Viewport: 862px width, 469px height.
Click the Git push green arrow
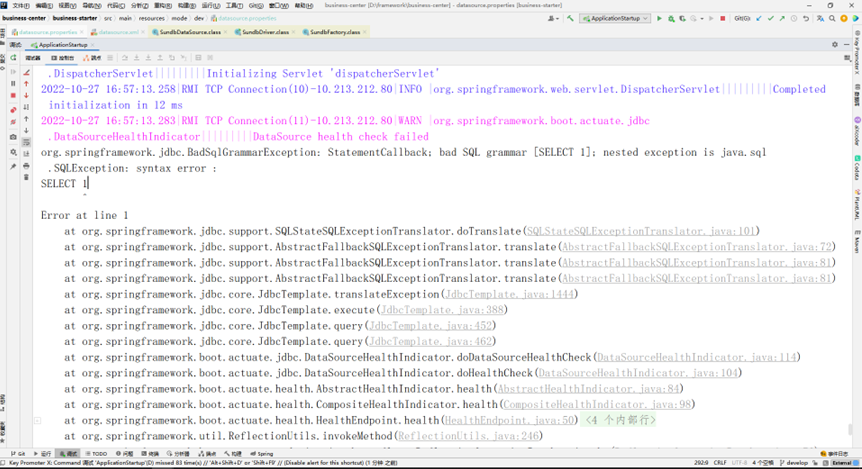tap(782, 18)
